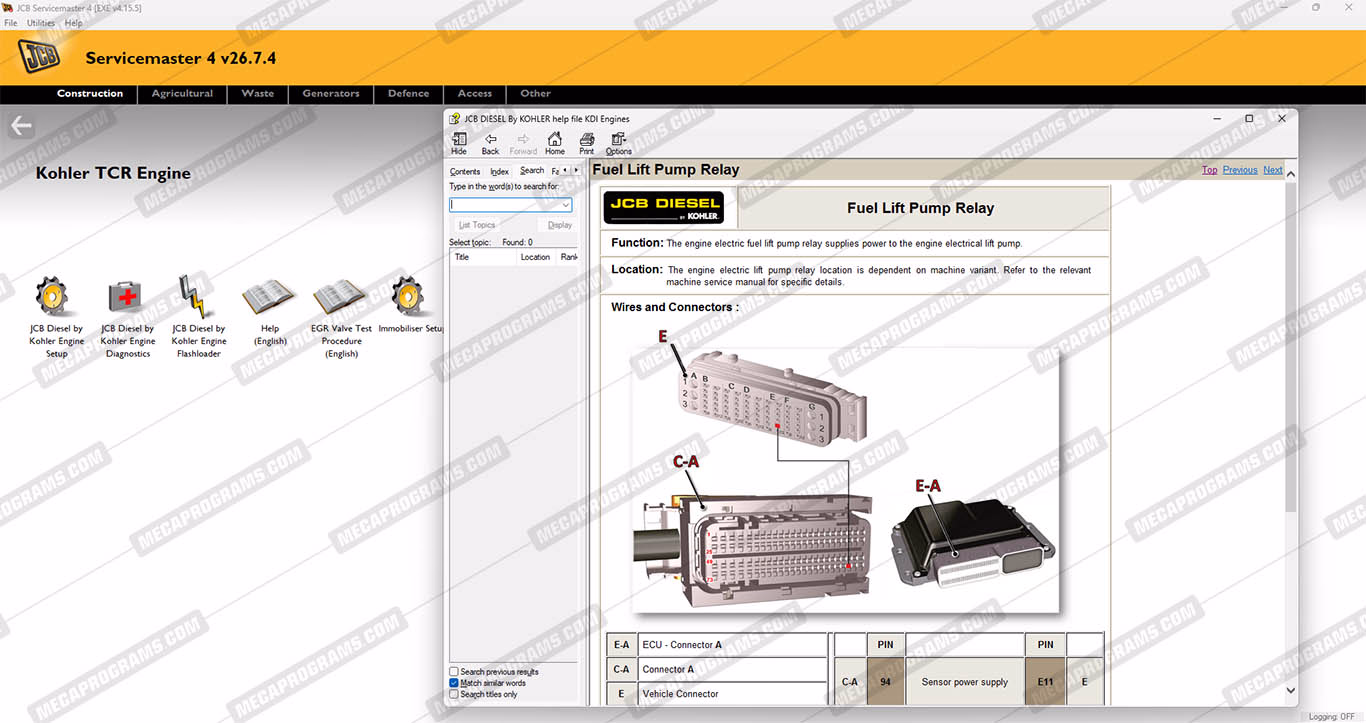
Task: Click the 'Vehicle Connector' table cell
Action: pos(733,694)
